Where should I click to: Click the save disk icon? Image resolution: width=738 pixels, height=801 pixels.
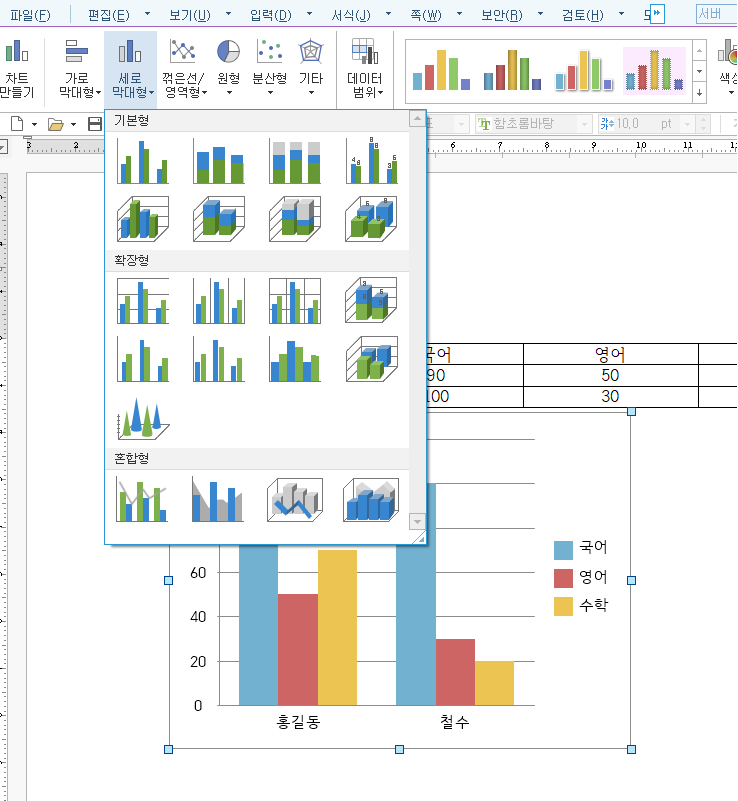95,124
